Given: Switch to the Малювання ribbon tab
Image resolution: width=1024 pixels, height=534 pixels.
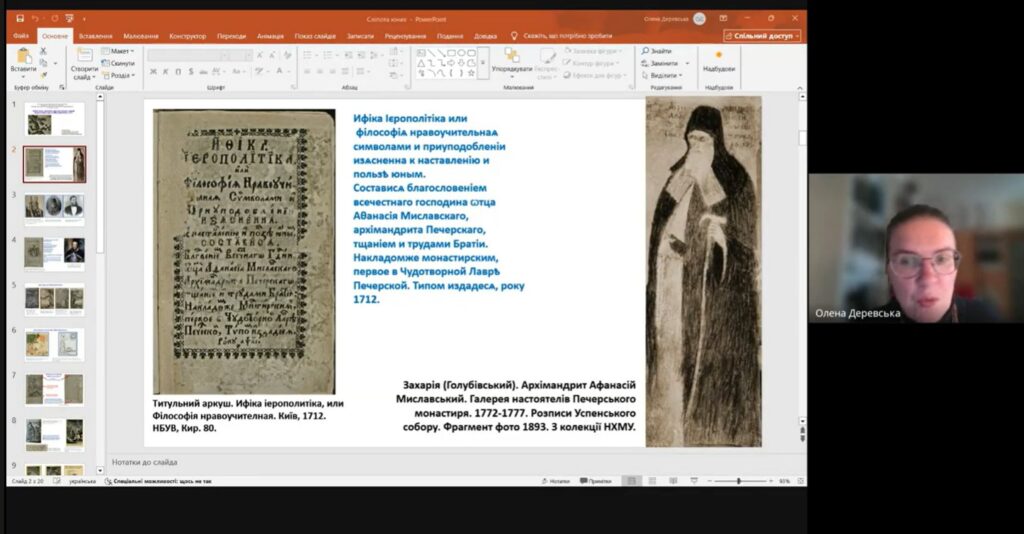Looking at the screenshot, I should [x=140, y=36].
